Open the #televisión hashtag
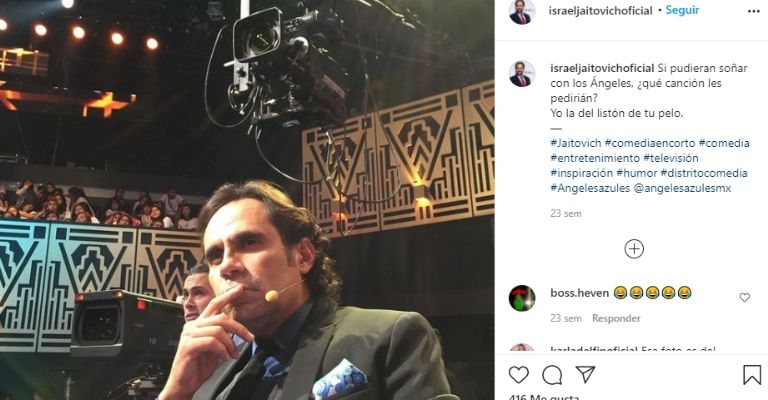The image size is (768, 400). tap(670, 158)
